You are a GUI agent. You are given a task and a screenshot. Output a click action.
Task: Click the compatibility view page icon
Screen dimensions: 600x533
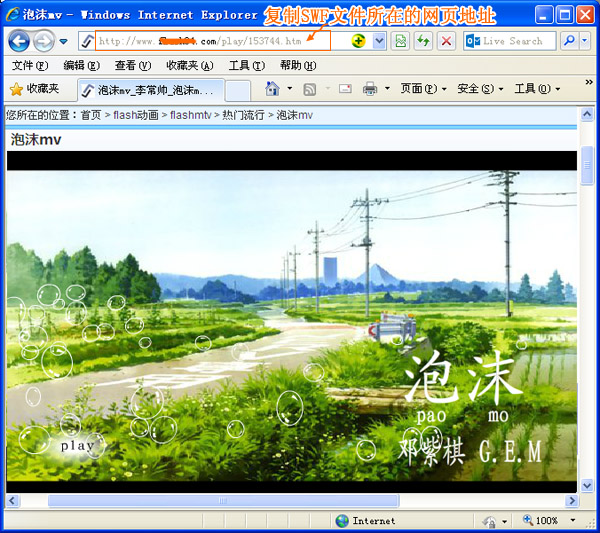400,41
